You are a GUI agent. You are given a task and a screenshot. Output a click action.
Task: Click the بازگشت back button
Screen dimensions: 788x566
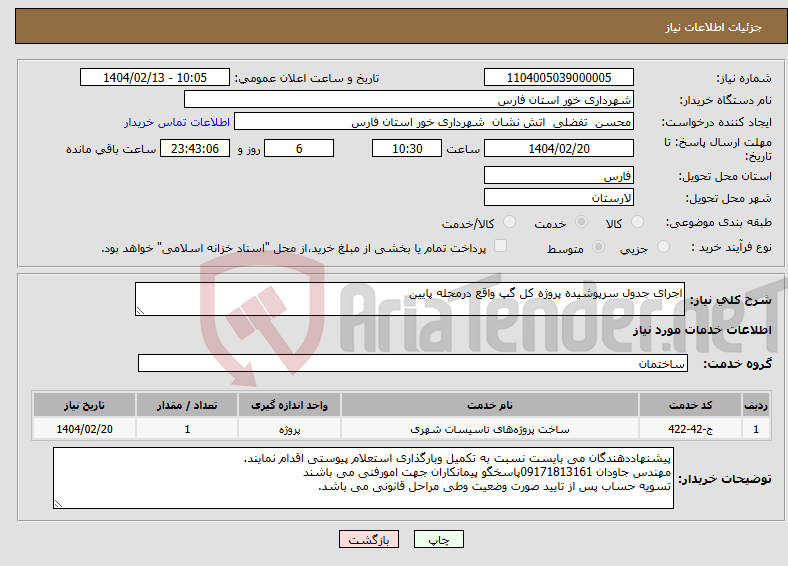tap(369, 539)
